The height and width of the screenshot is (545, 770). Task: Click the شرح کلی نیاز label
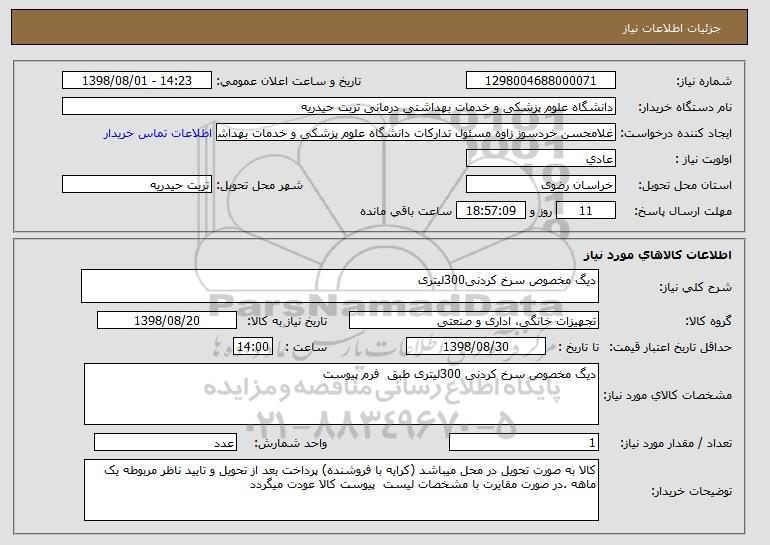tap(695, 287)
